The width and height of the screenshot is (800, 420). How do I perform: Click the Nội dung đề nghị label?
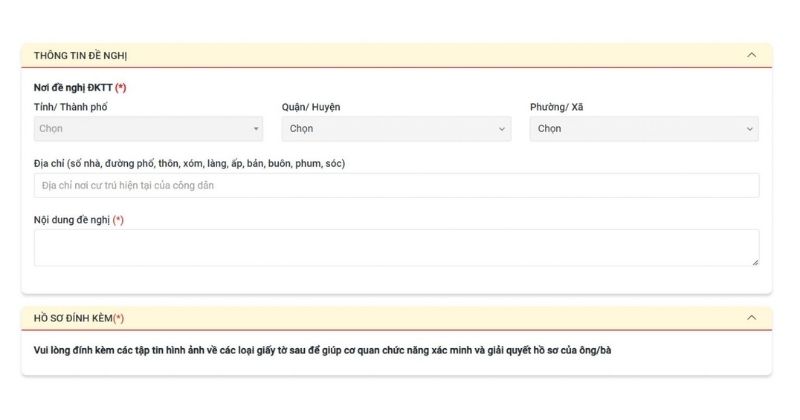tap(78, 220)
